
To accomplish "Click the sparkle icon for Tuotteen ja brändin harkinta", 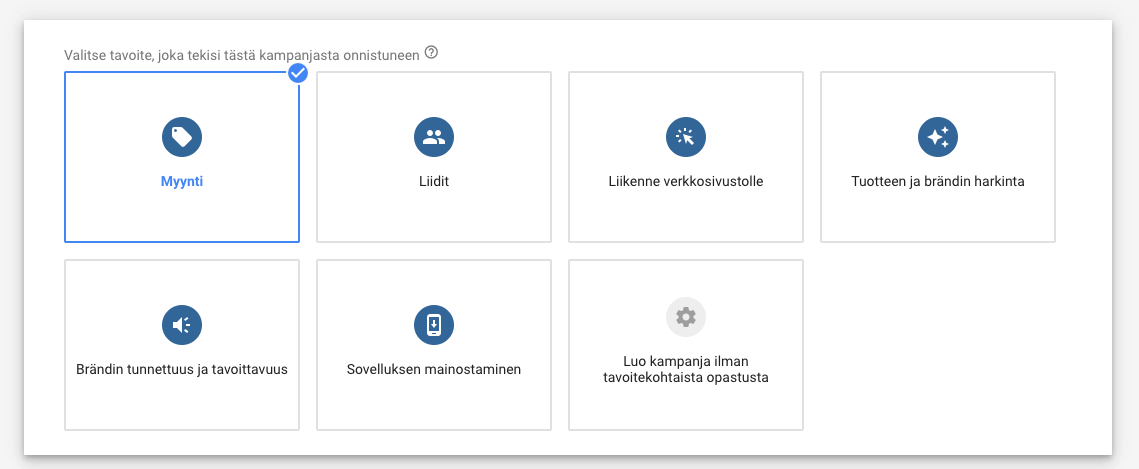I will pos(938,137).
